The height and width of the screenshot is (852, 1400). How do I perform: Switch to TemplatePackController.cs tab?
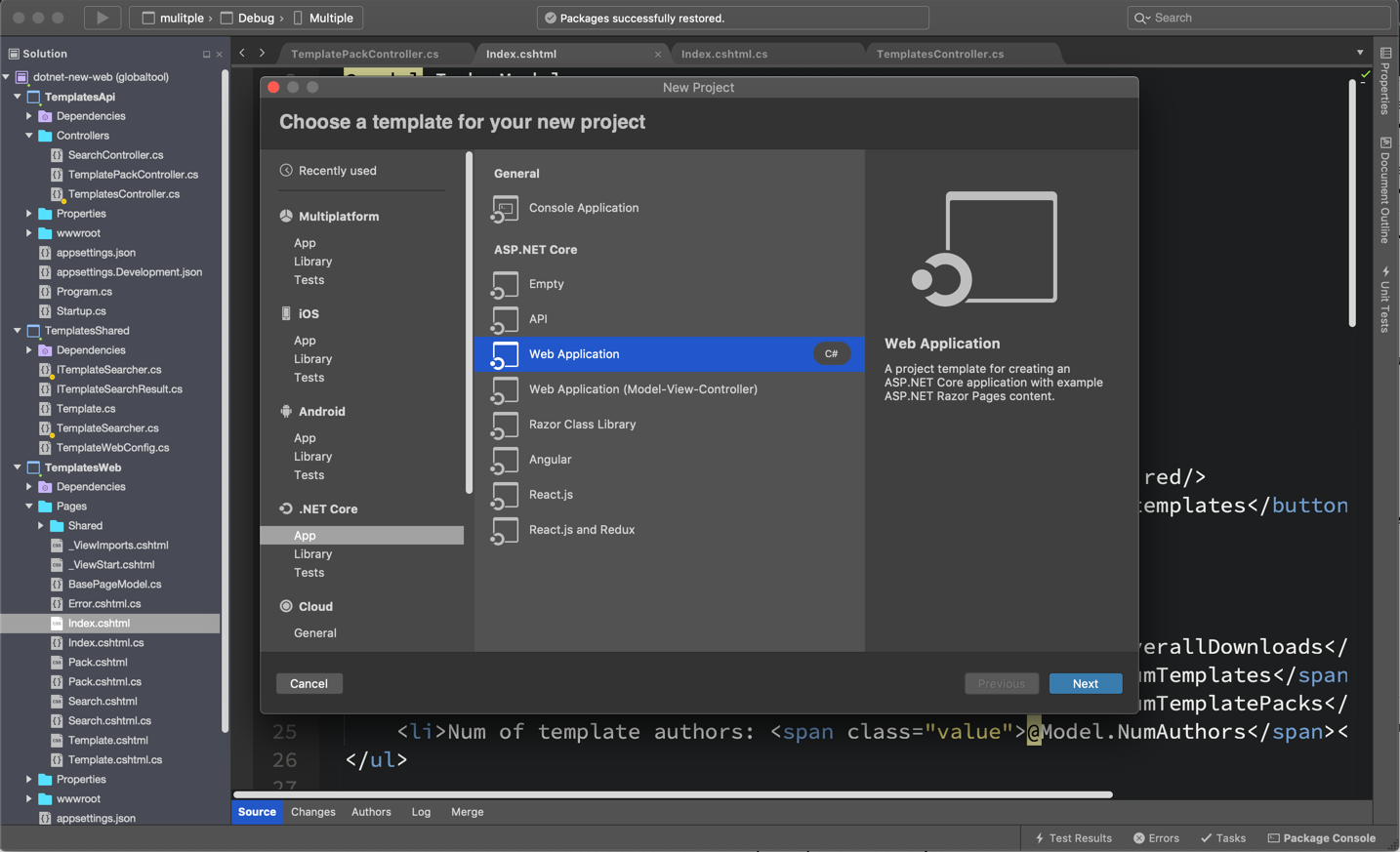[365, 54]
